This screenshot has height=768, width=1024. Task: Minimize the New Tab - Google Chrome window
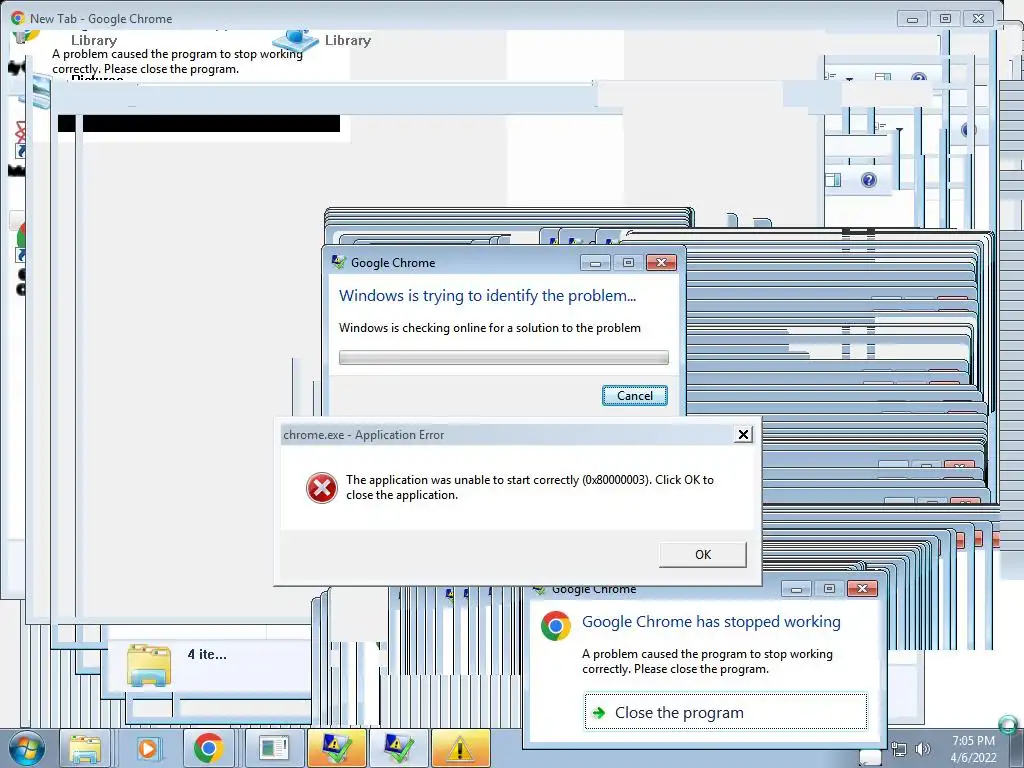click(912, 19)
